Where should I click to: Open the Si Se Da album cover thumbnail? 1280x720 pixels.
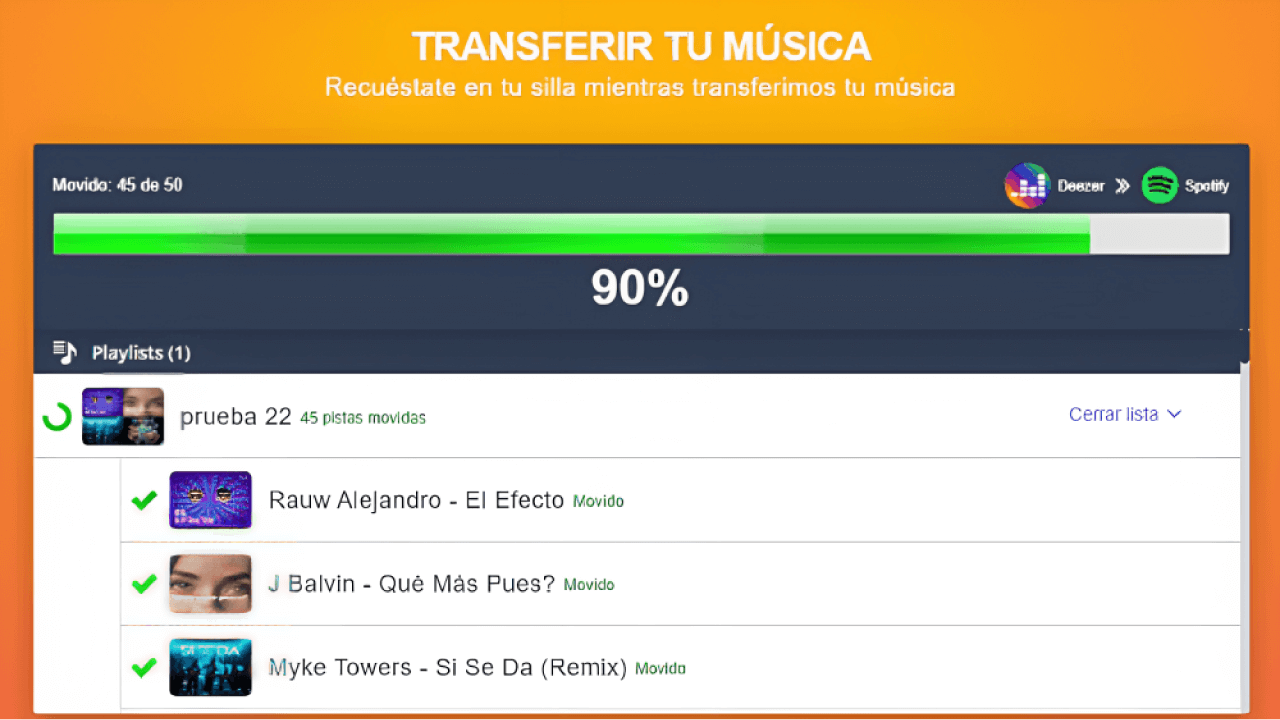pyautogui.click(x=210, y=667)
